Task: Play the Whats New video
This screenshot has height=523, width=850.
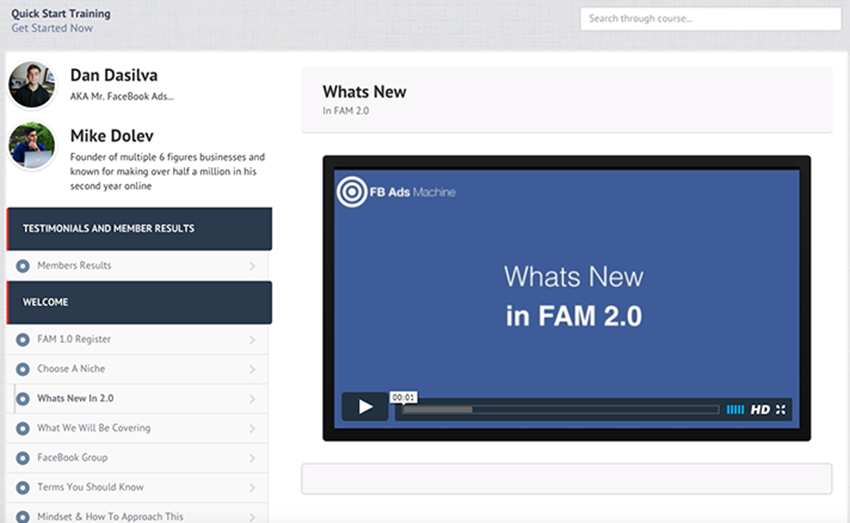Action: 365,407
